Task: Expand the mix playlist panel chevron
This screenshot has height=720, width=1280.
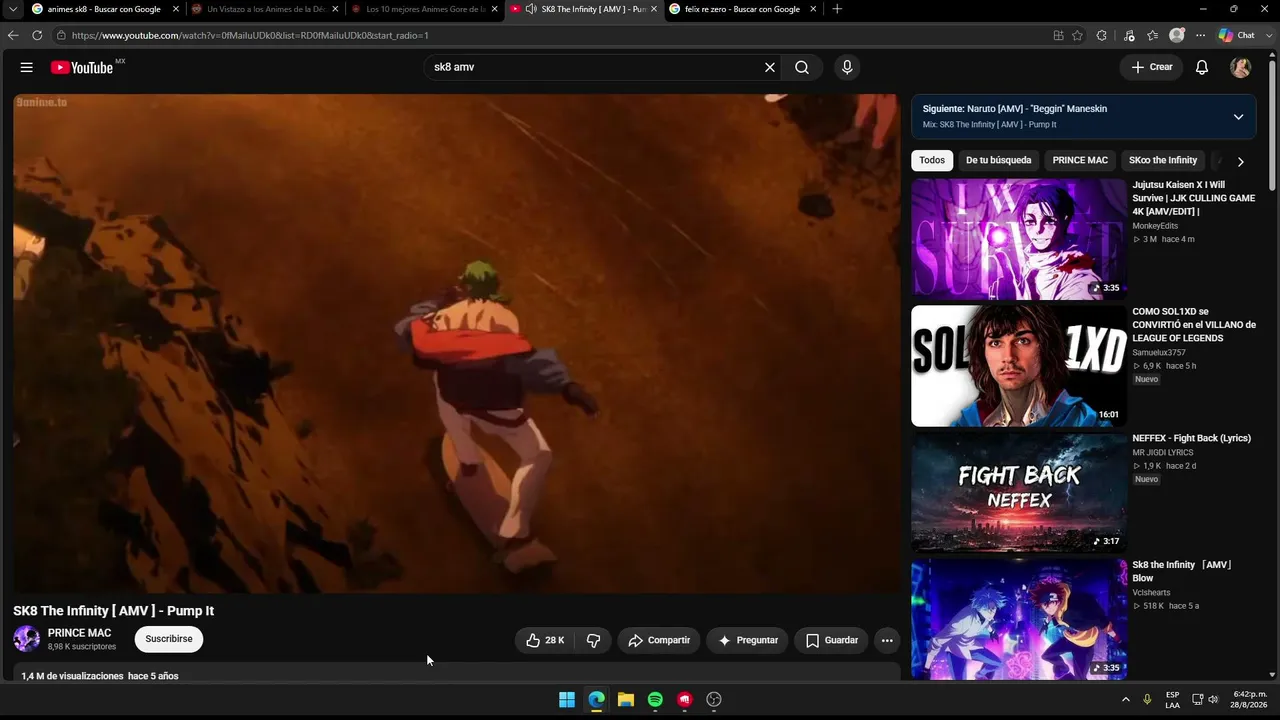Action: [x=1238, y=117]
